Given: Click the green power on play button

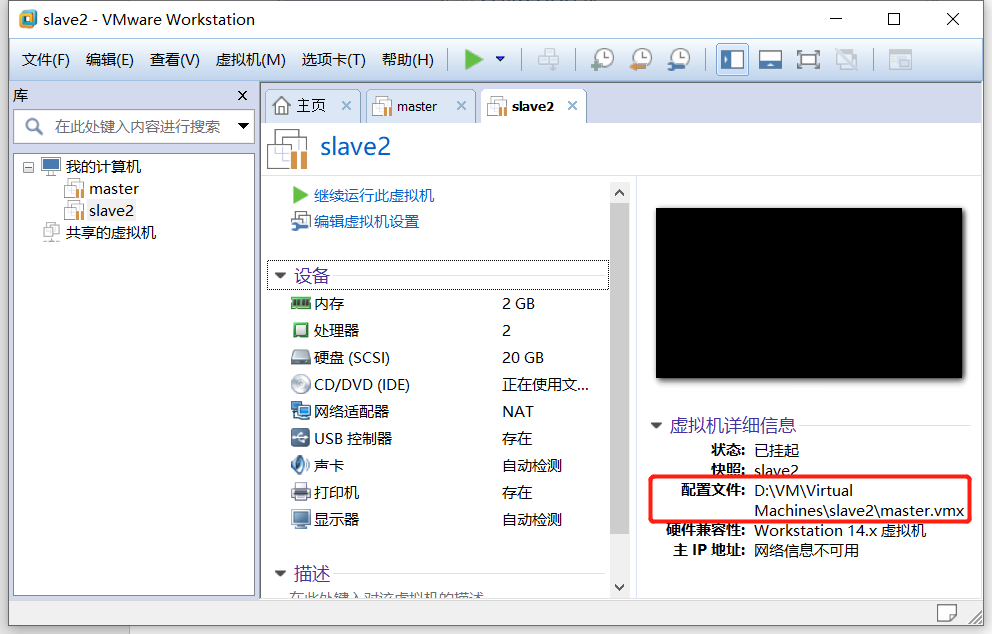Looking at the screenshot, I should 473,59.
